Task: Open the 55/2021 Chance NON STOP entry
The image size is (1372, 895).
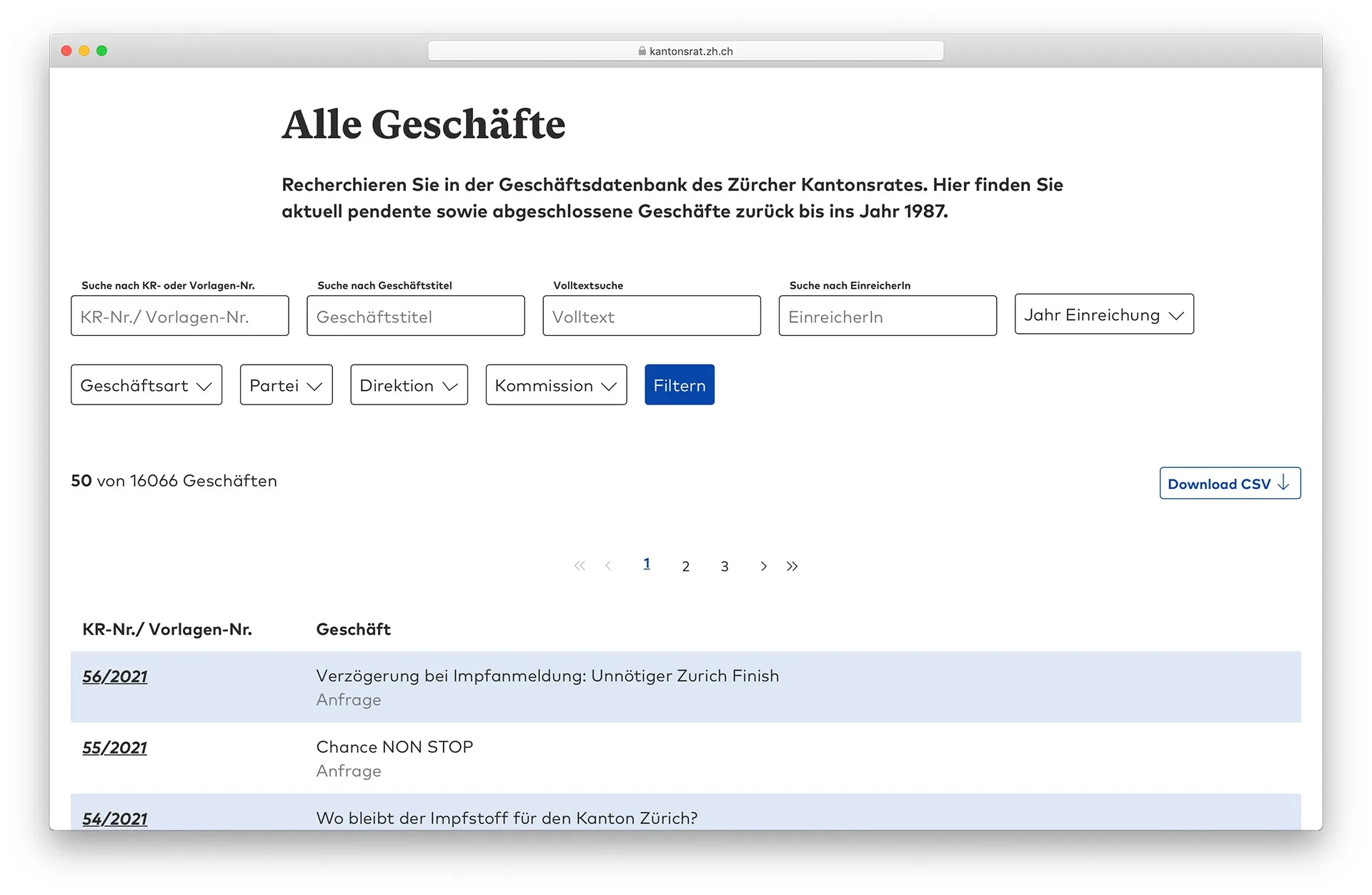Action: (114, 747)
